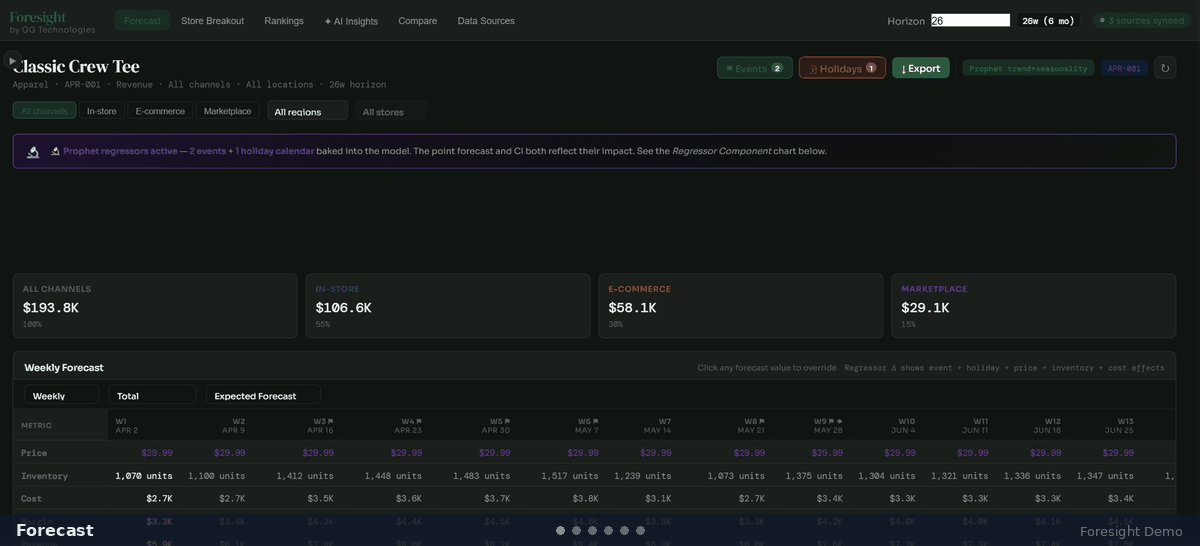Click the flag icon on W3 column
1200x546 pixels.
click(330, 421)
